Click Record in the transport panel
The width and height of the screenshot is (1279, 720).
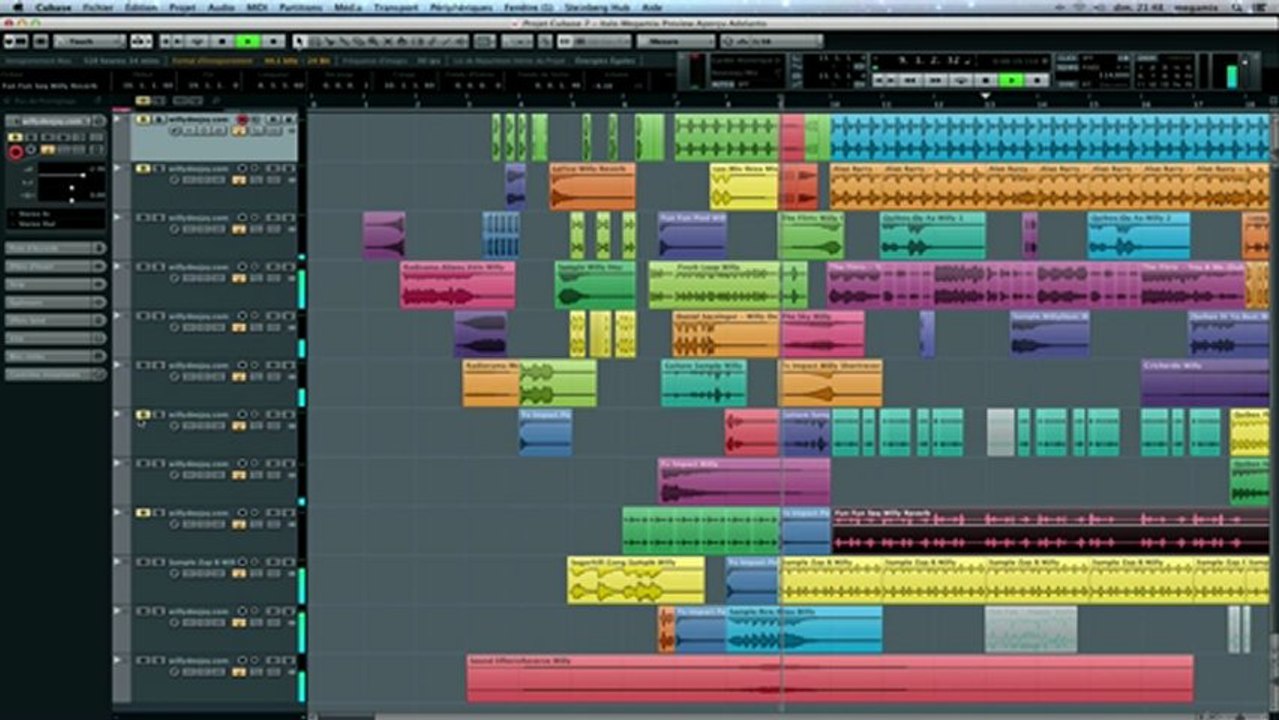[x=1037, y=80]
